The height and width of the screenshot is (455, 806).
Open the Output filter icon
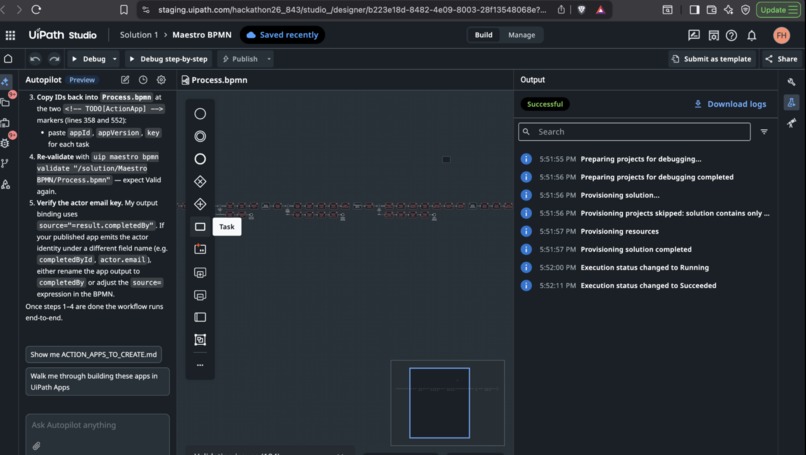(764, 132)
